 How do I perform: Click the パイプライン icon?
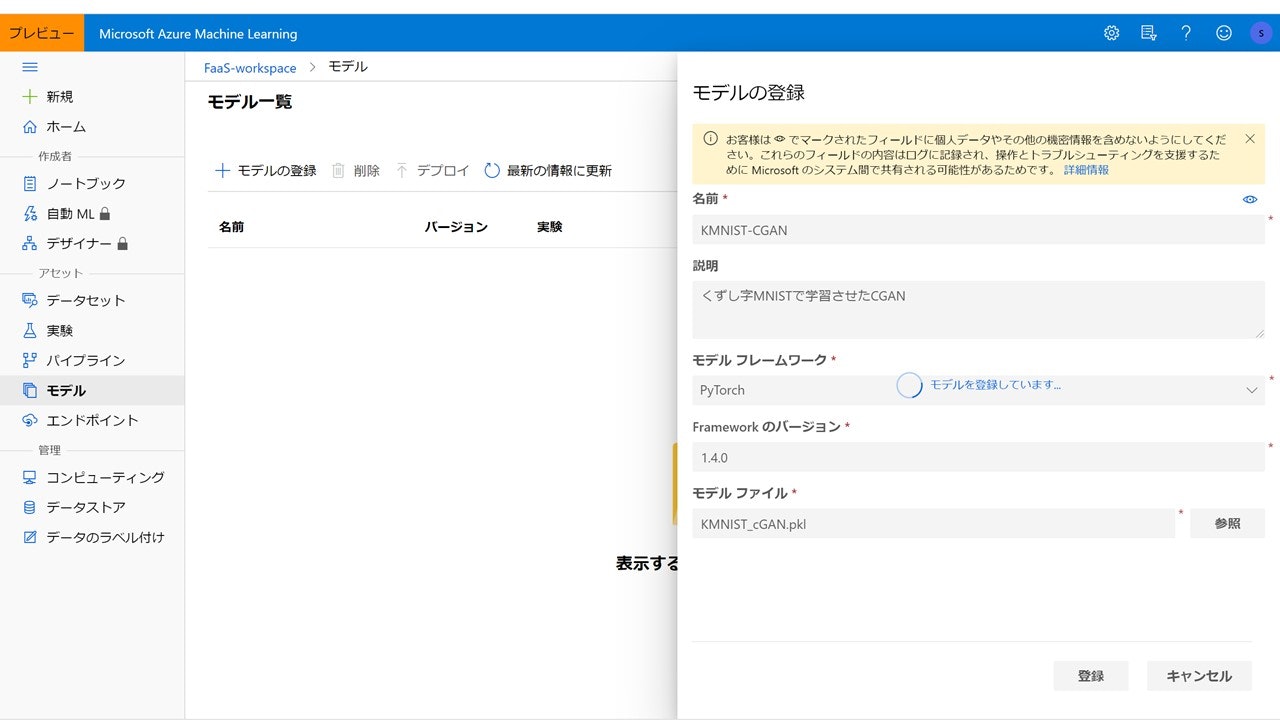[x=30, y=361]
